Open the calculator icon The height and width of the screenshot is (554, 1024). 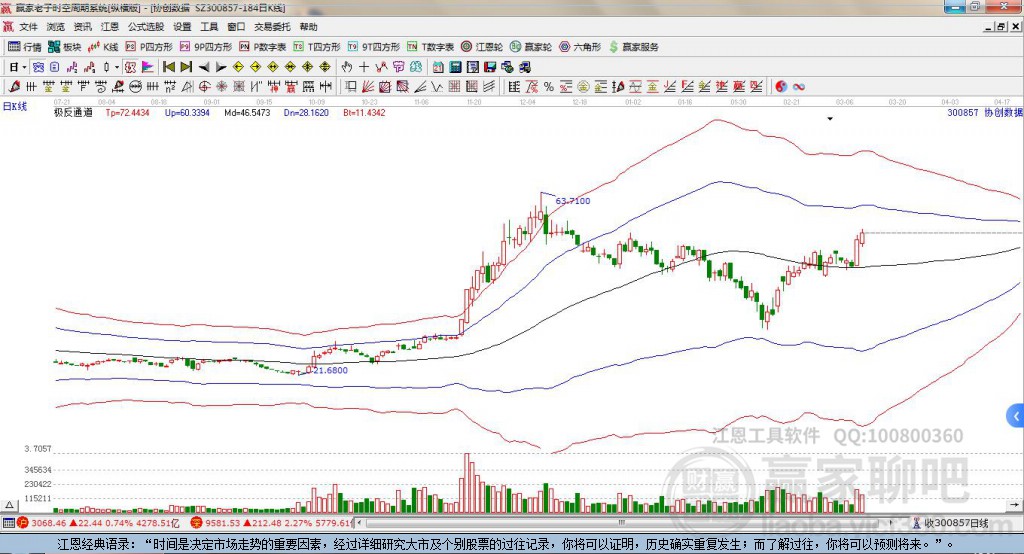[x=455, y=67]
